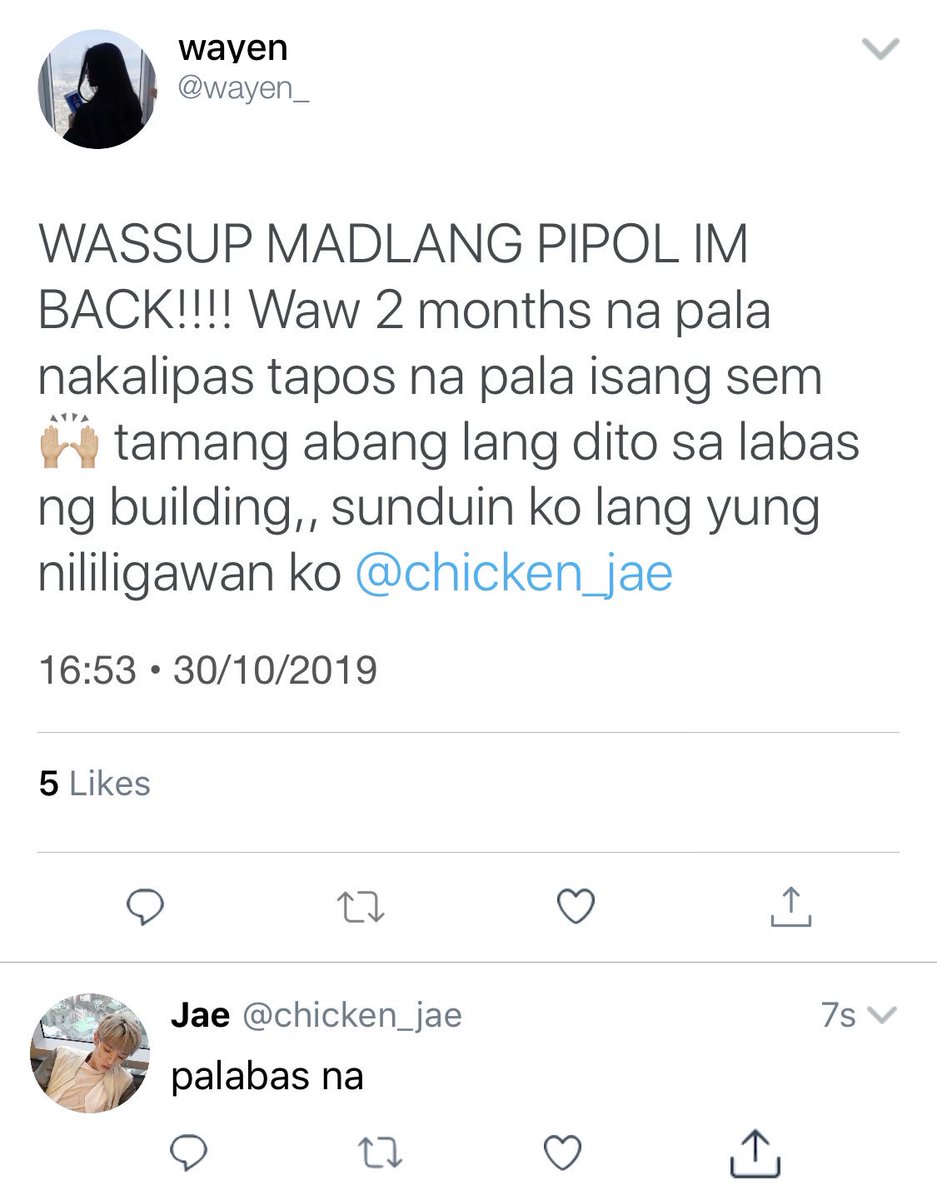Open Jae's profile avatar
The width and height of the screenshot is (937, 1200).
(90, 1052)
